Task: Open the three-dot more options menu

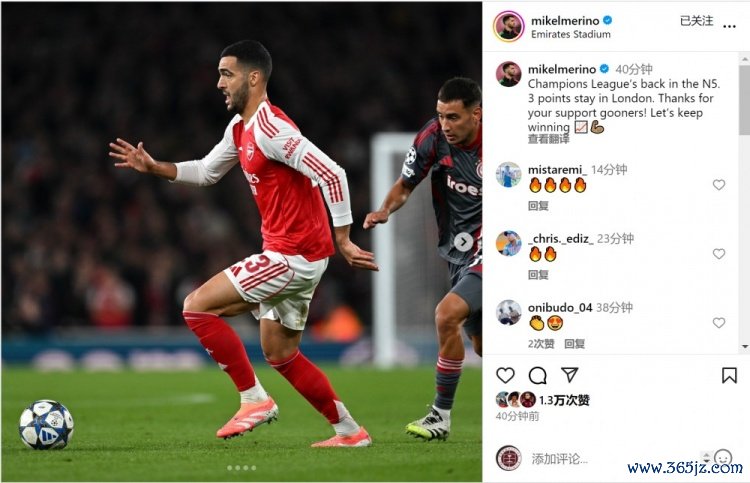Action: 729,26
